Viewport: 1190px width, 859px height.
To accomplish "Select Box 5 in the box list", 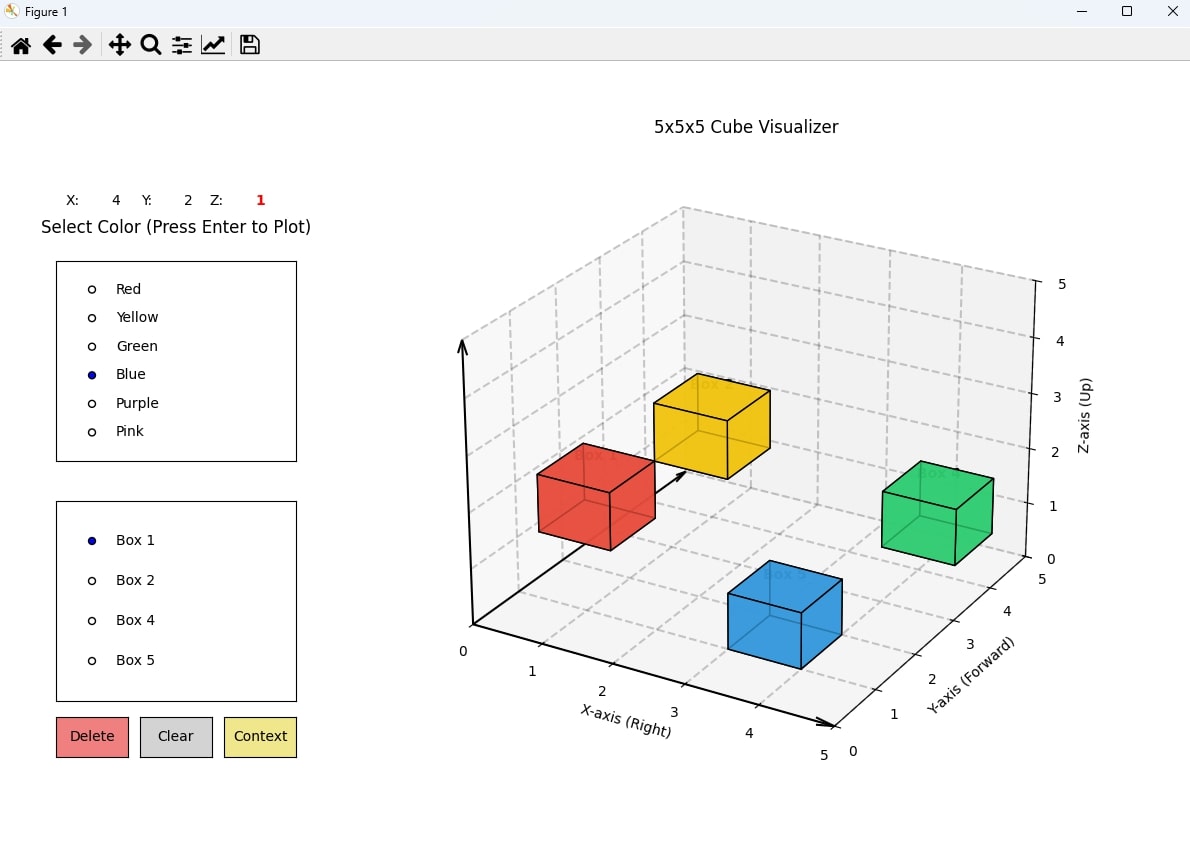I will point(92,661).
